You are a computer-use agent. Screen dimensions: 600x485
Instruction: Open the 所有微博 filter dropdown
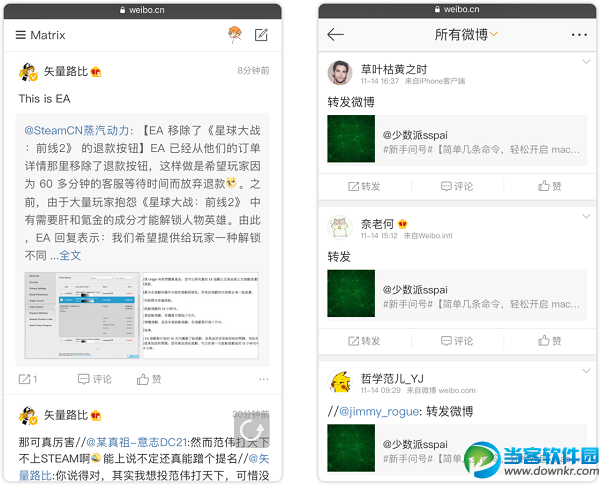(466, 34)
